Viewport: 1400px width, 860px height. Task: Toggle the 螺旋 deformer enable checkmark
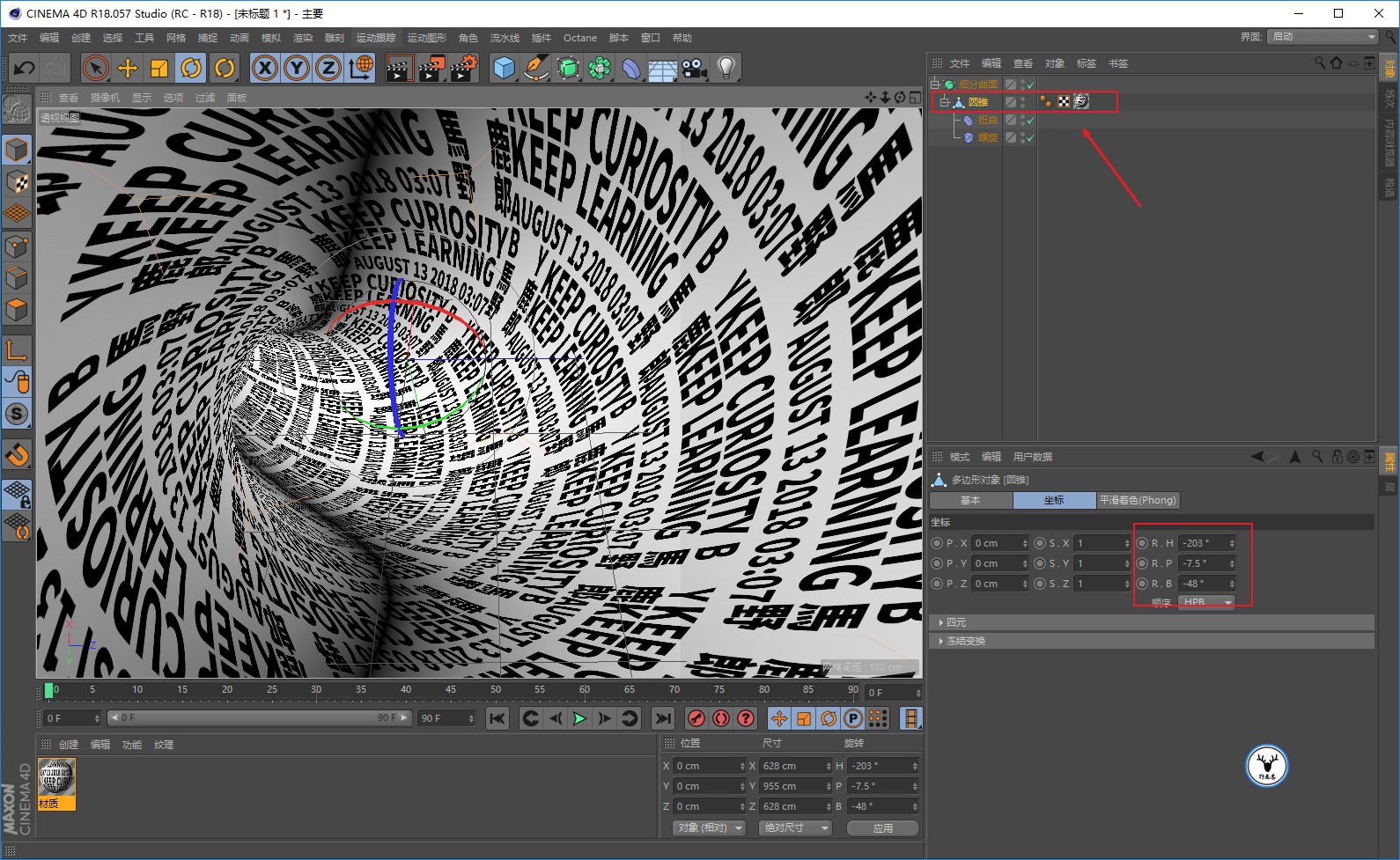pos(1030,137)
